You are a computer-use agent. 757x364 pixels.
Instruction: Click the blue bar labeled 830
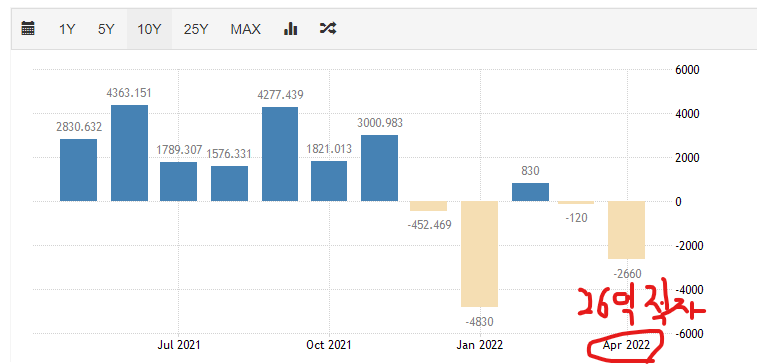point(531,192)
